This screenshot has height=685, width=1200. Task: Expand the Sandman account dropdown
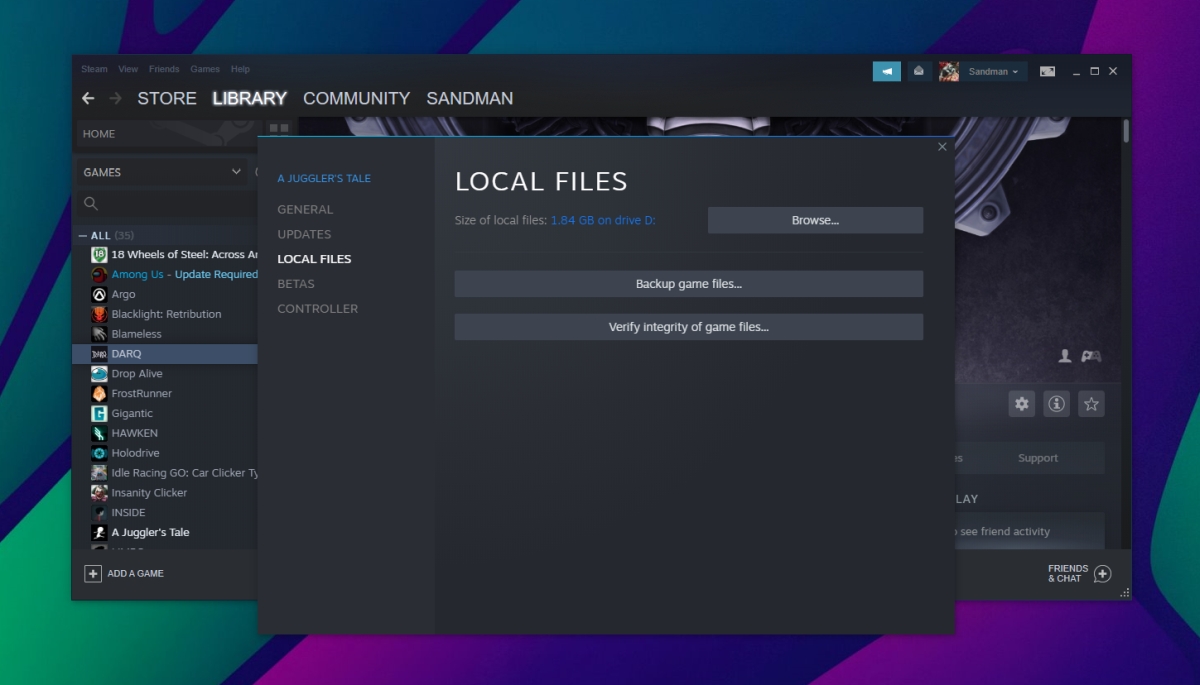(x=1013, y=71)
